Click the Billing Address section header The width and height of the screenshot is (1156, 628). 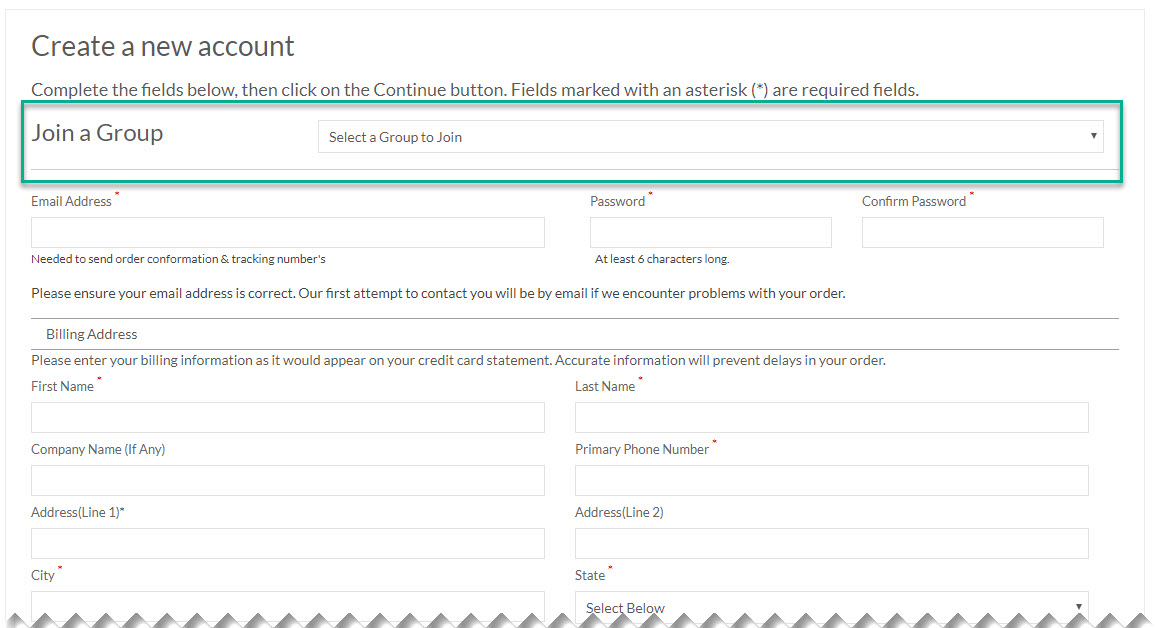point(92,334)
